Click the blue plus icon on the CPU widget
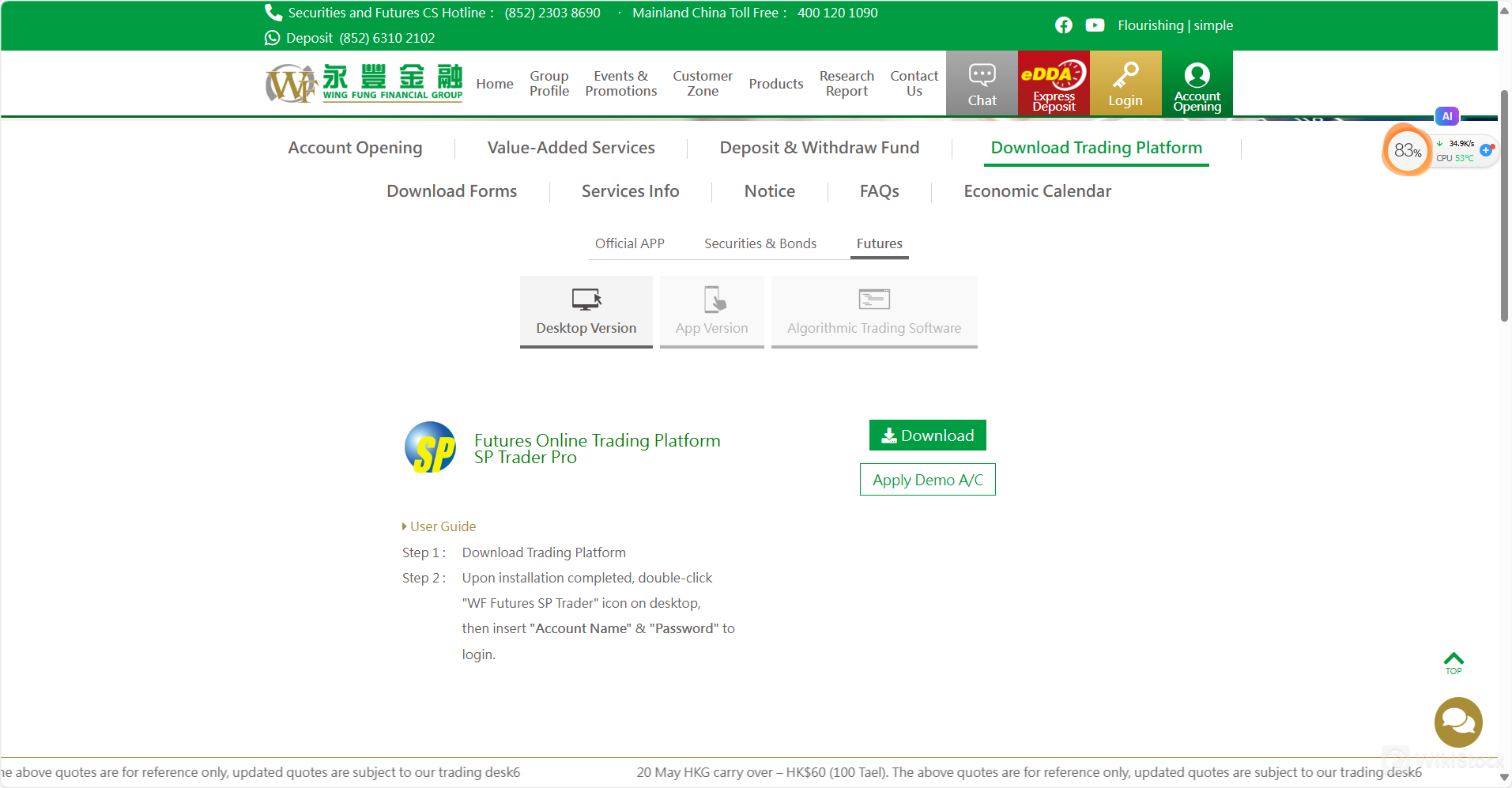1512x788 pixels. (x=1486, y=150)
